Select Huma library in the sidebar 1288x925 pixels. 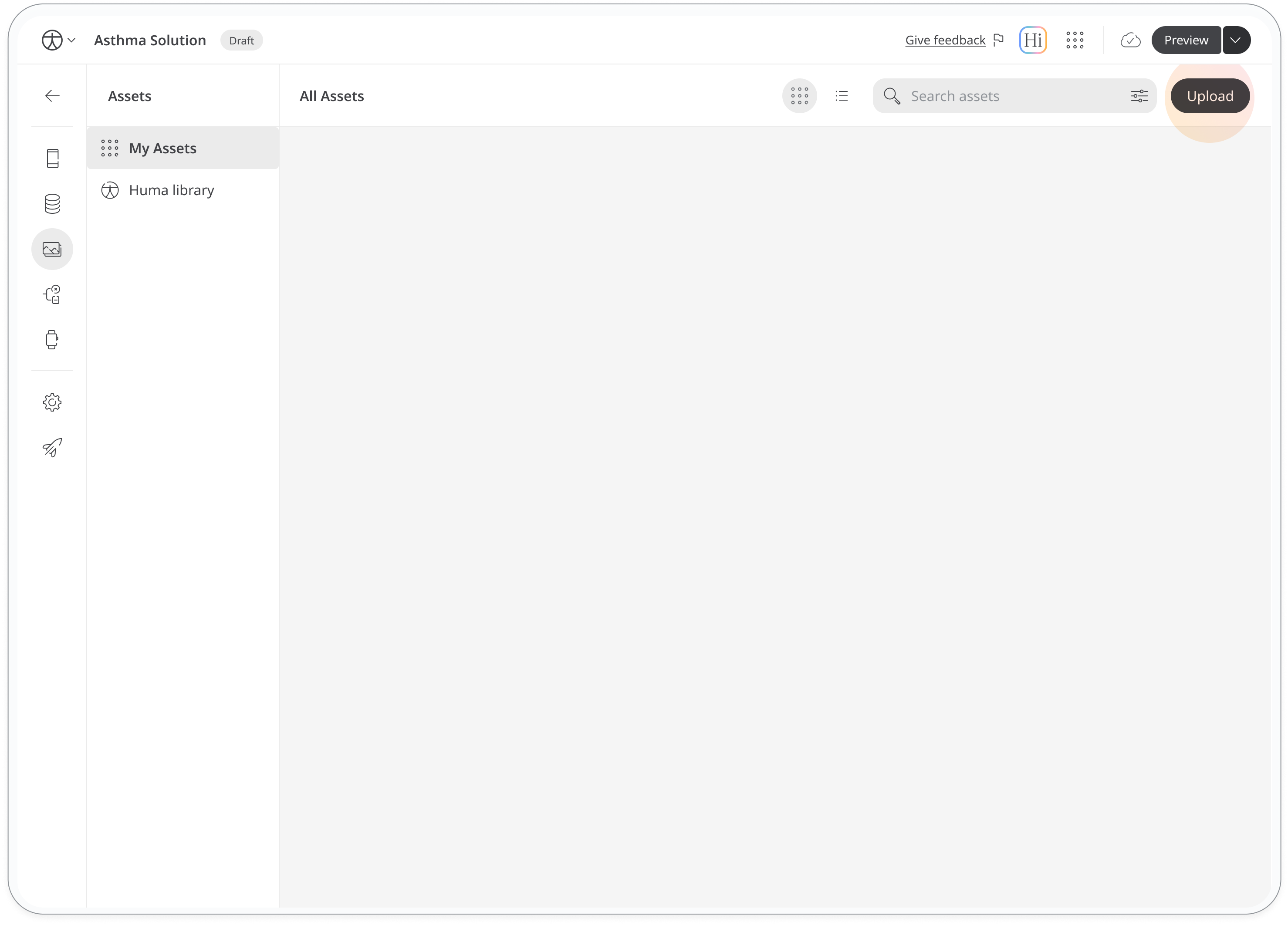[x=183, y=190]
